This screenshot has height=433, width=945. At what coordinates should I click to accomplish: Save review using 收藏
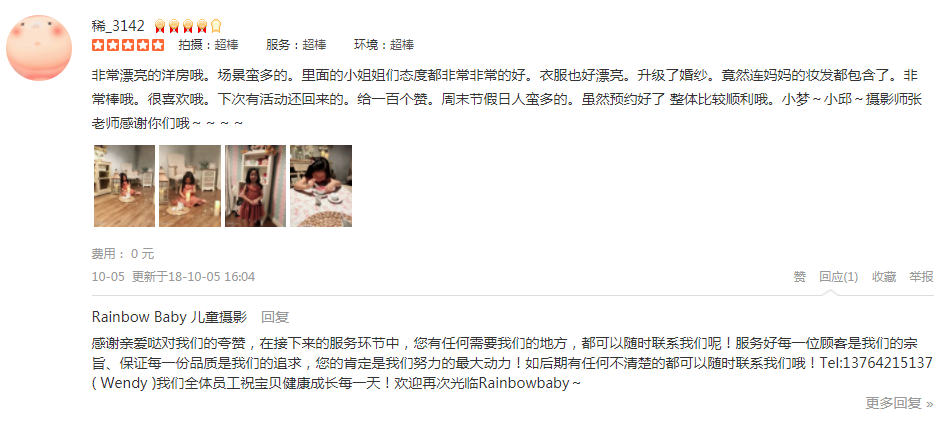point(884,277)
